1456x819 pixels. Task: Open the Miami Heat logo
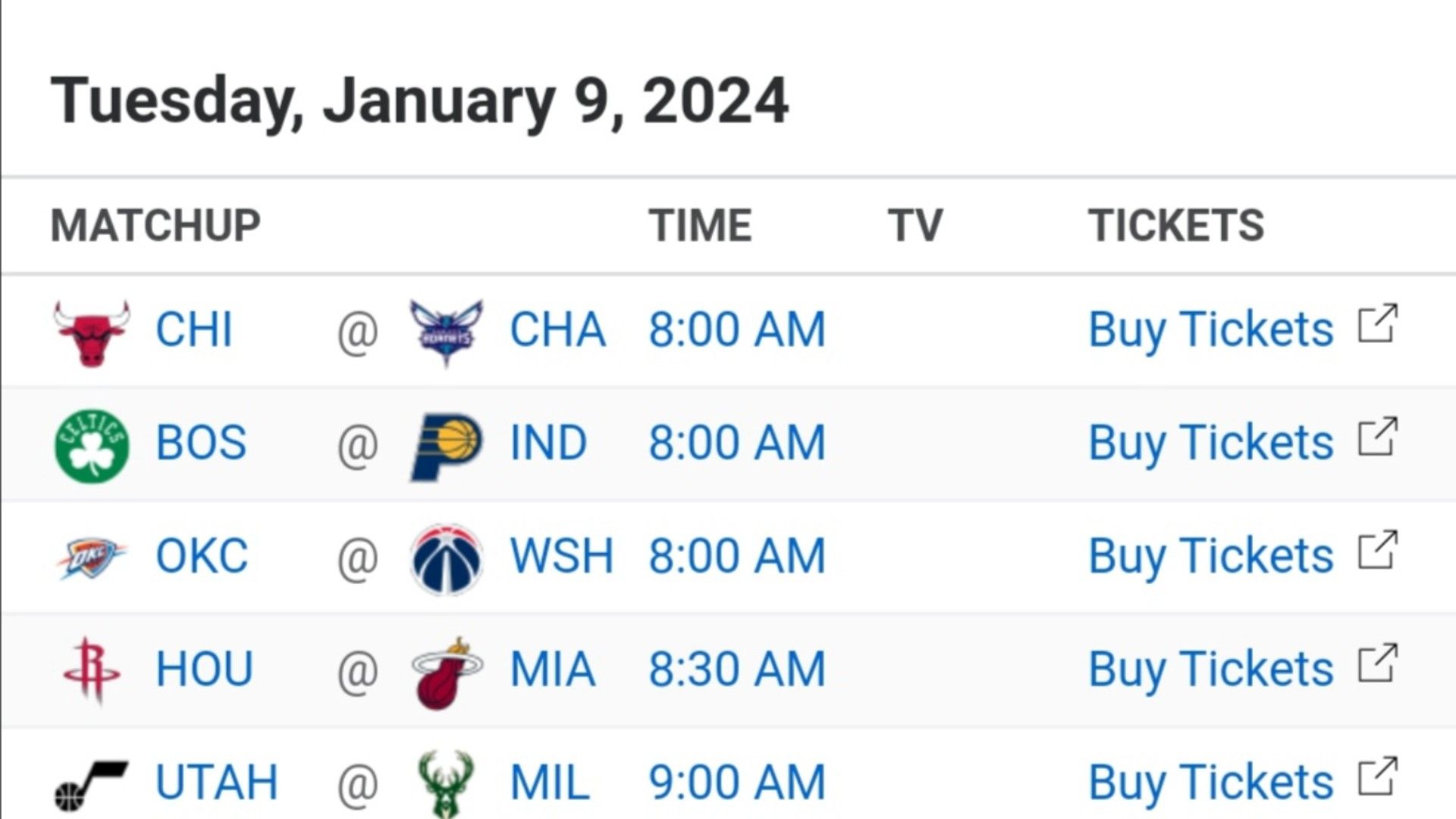point(446,673)
